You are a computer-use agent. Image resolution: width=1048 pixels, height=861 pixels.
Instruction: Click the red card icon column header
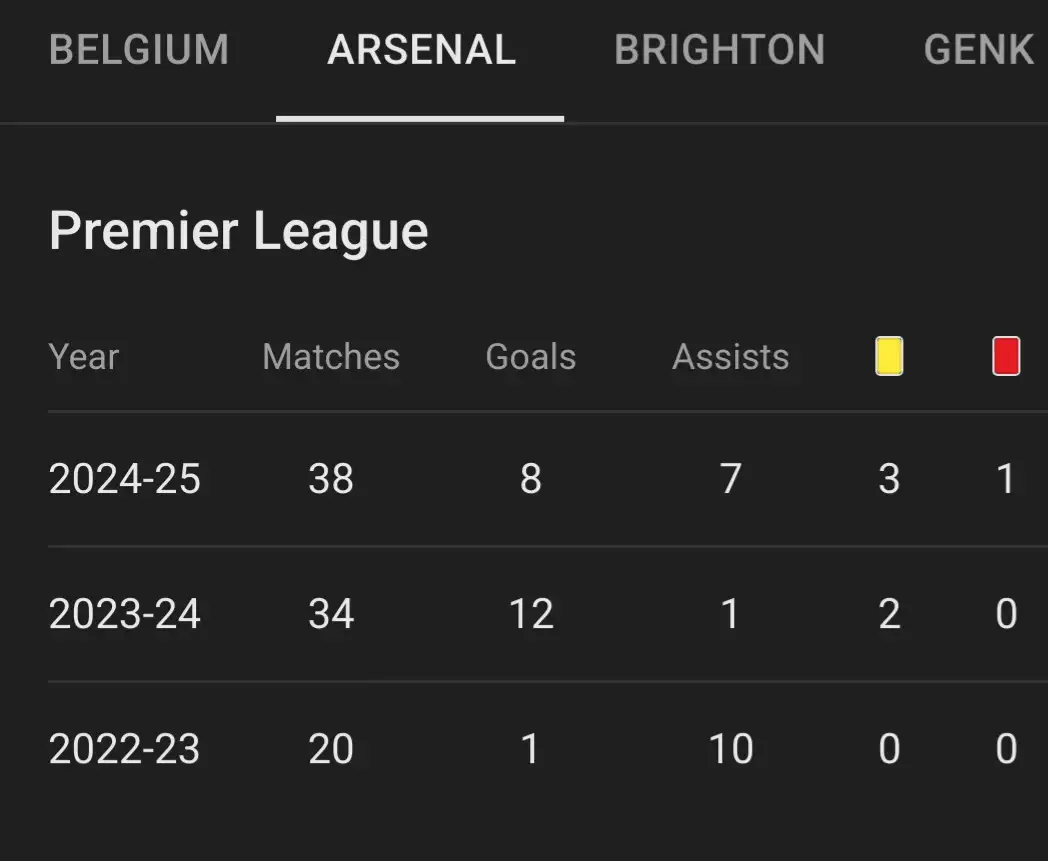[x=1006, y=357]
